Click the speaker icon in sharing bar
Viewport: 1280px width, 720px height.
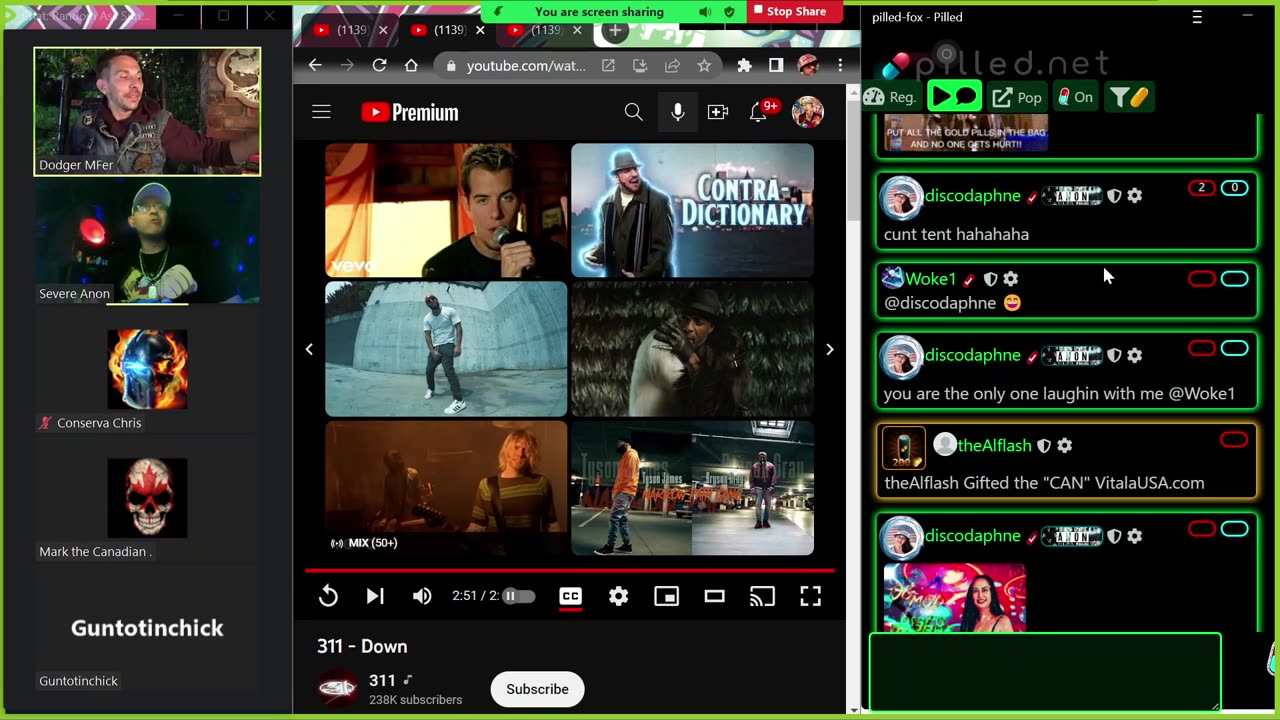(705, 12)
